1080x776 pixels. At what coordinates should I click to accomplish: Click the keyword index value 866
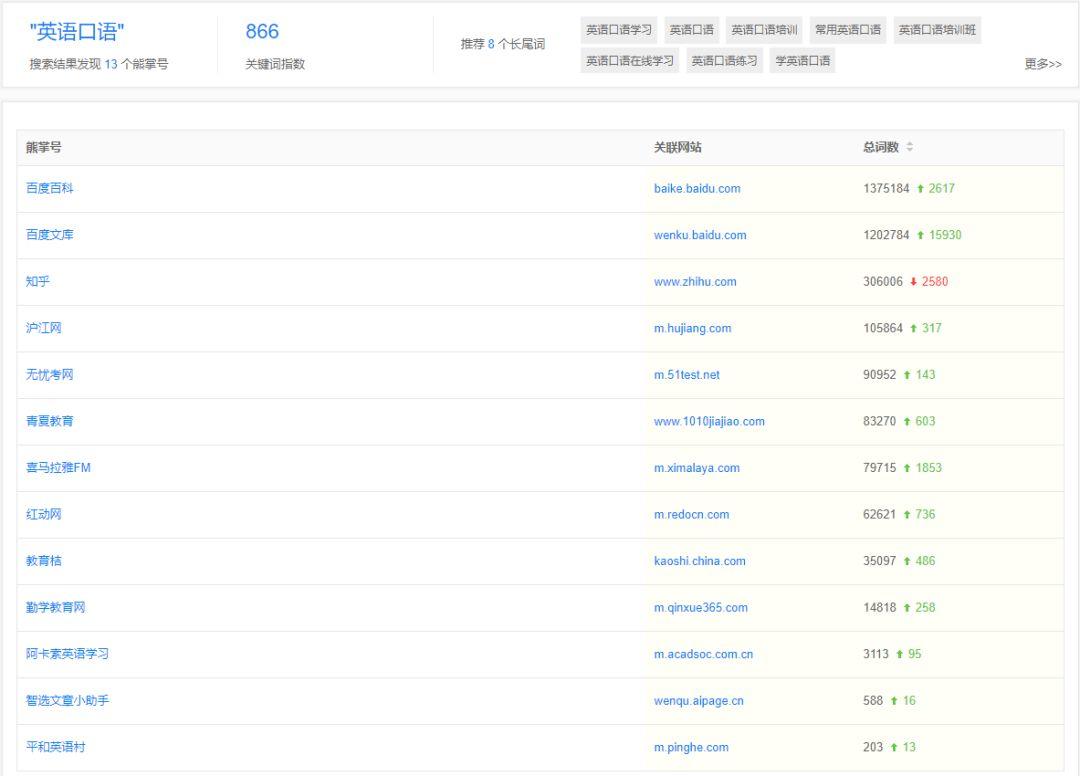tap(262, 32)
